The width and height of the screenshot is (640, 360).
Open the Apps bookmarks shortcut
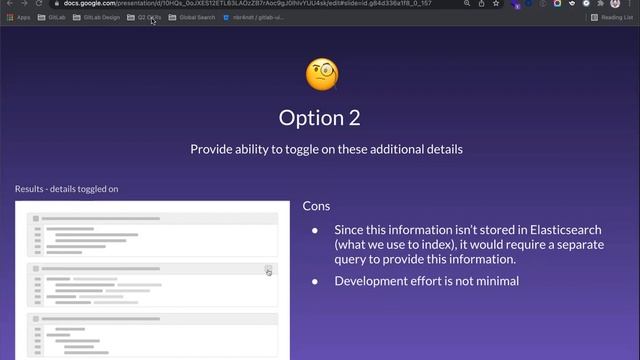tap(19, 18)
